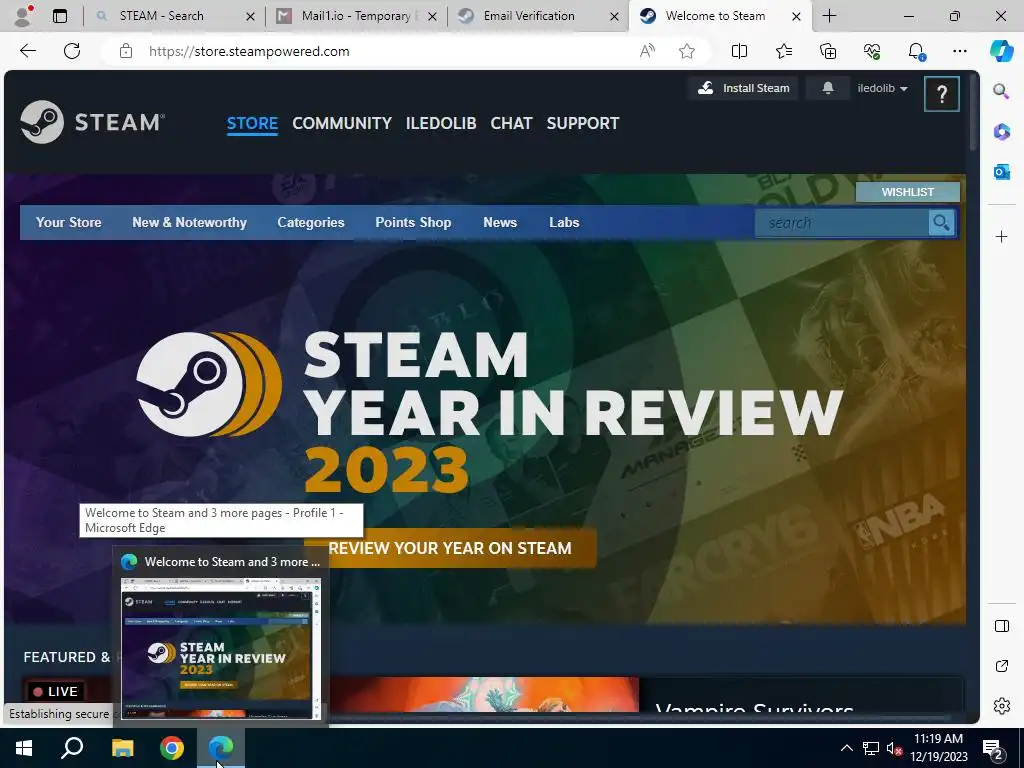
Task: Go back with the browser arrow
Action: point(27,51)
